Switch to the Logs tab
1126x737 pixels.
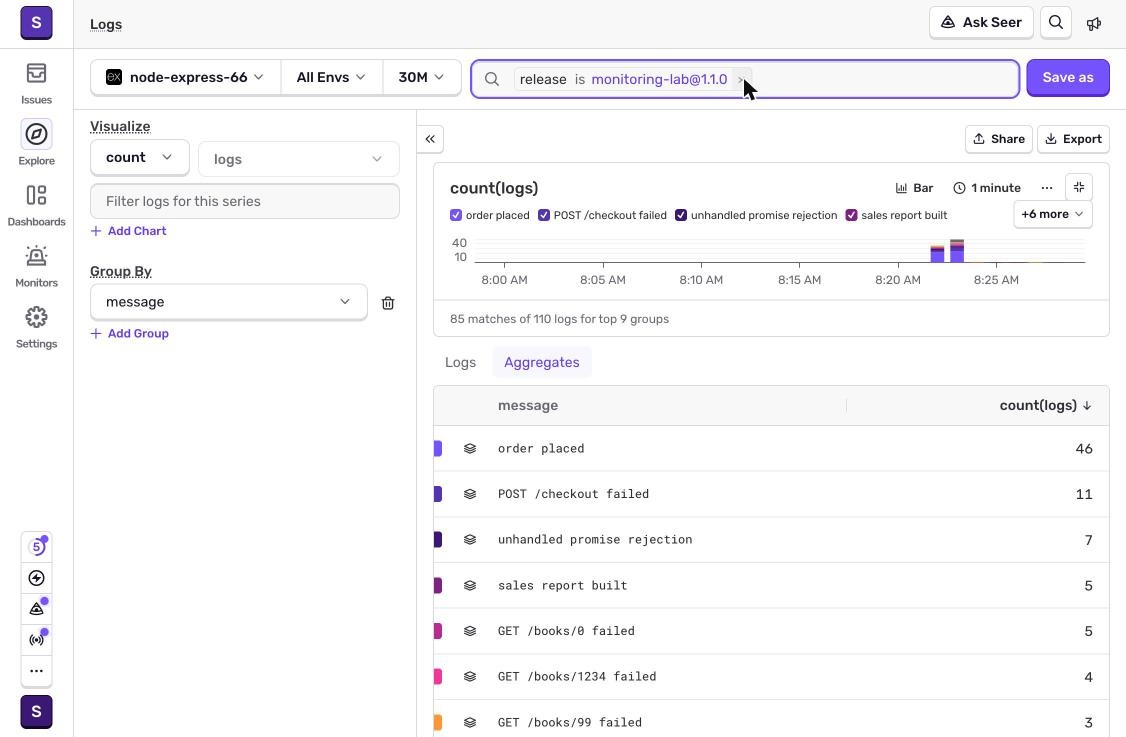tap(460, 362)
